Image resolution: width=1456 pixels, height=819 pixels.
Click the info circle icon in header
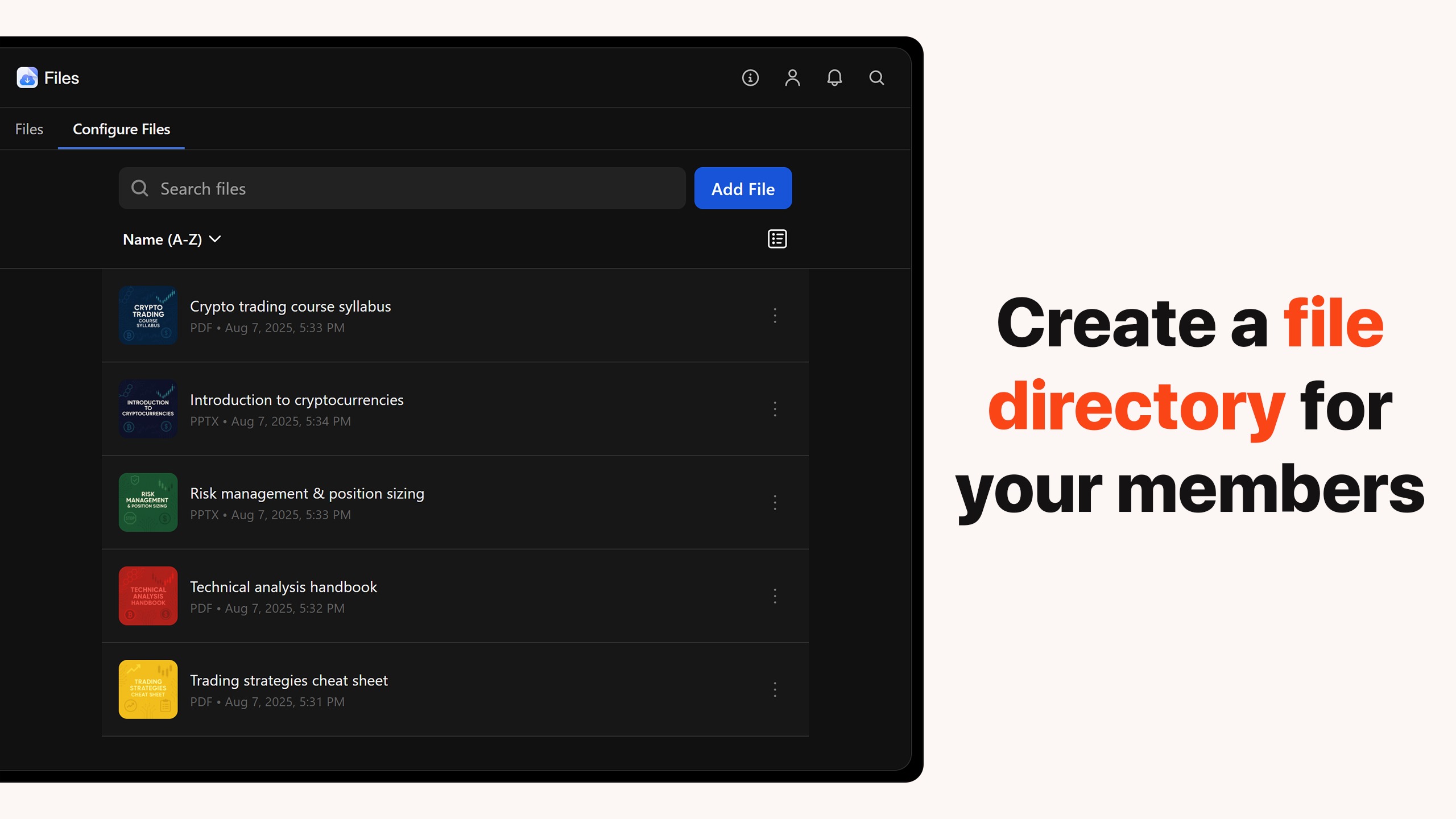click(x=750, y=78)
